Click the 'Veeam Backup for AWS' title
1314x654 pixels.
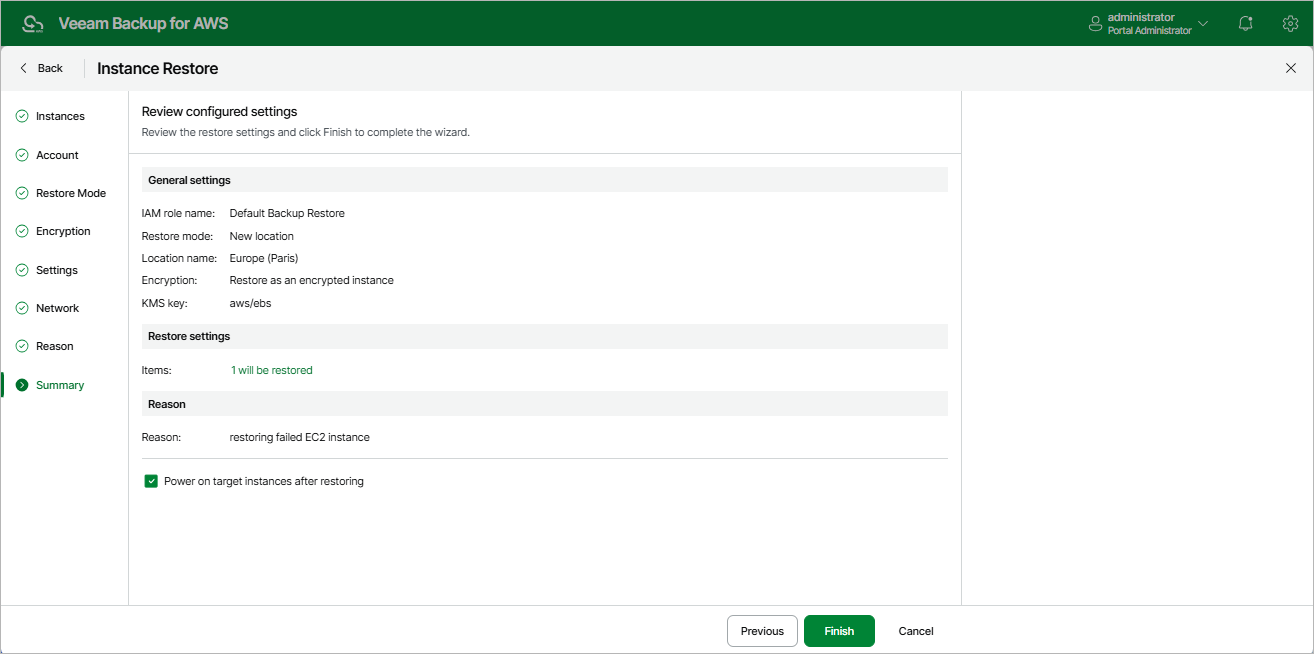point(143,23)
